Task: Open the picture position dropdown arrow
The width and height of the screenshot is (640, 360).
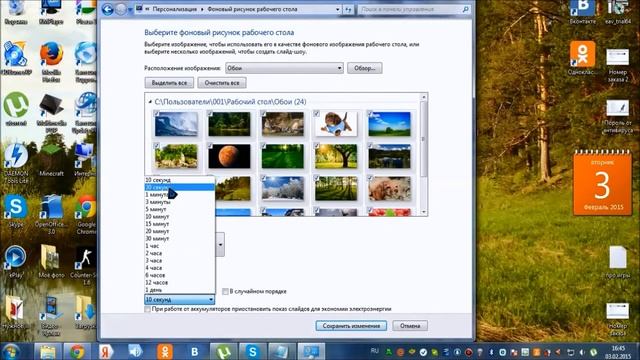Action: pyautogui.click(x=220, y=244)
